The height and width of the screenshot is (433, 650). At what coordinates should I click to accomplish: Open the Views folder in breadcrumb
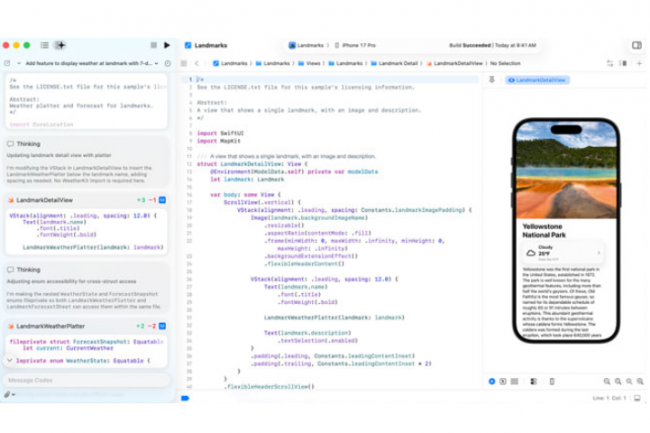[x=307, y=63]
